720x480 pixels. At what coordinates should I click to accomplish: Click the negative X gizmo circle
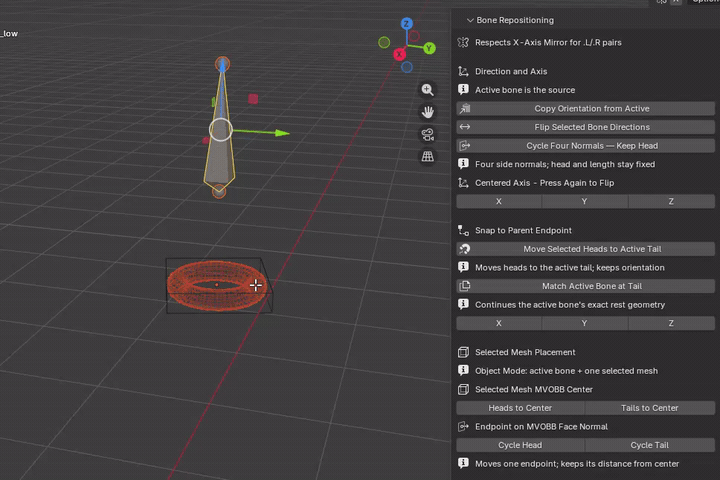(x=414, y=36)
